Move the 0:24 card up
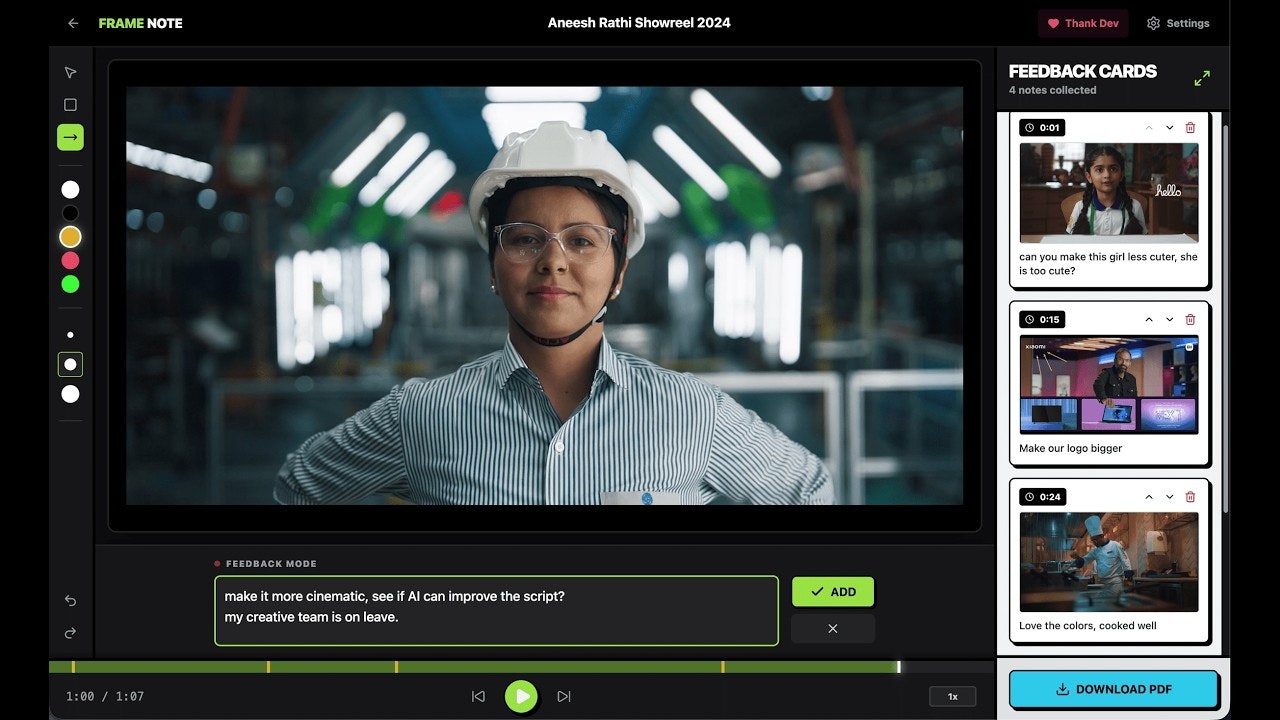The image size is (1280, 720). click(x=1148, y=496)
